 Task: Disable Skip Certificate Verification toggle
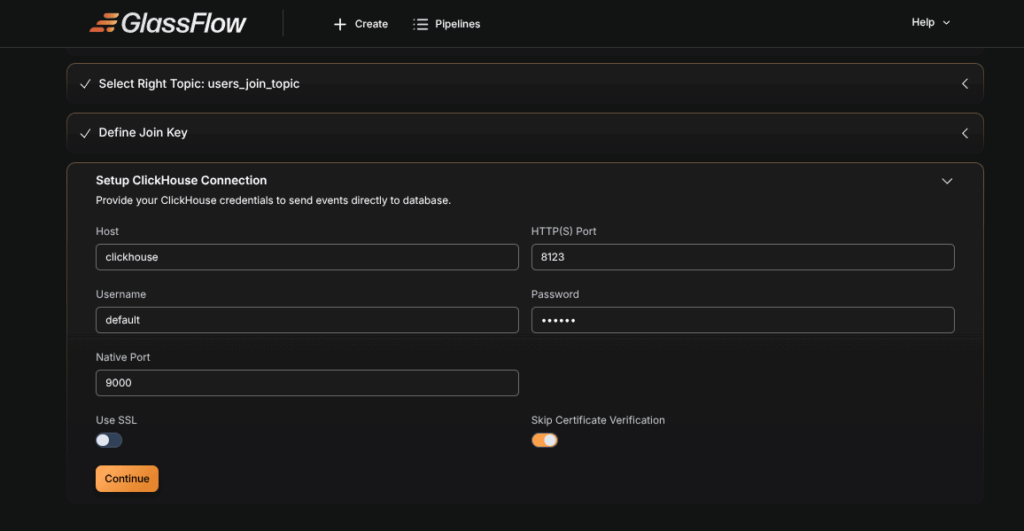click(x=544, y=440)
